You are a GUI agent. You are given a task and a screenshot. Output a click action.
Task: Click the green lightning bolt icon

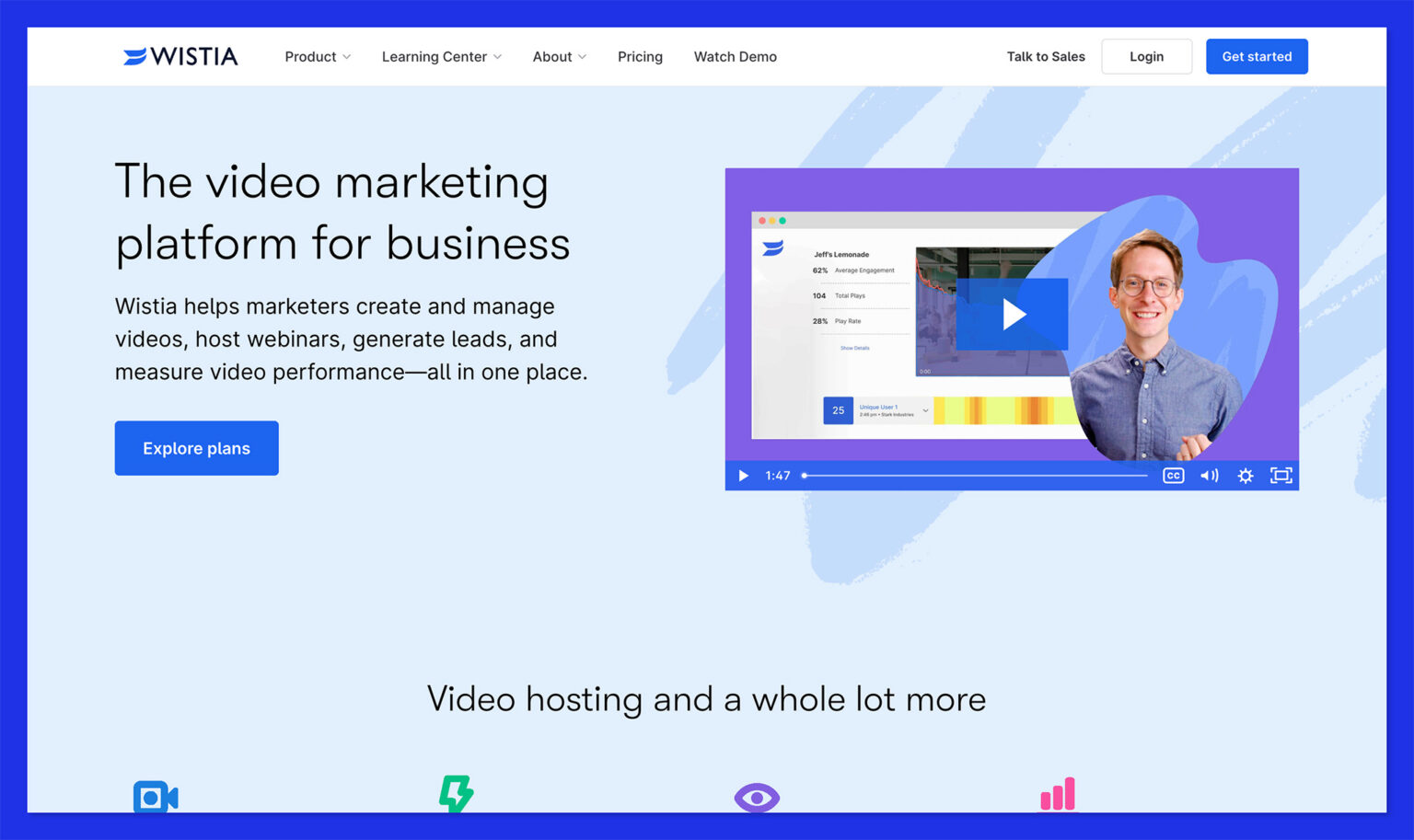click(455, 793)
